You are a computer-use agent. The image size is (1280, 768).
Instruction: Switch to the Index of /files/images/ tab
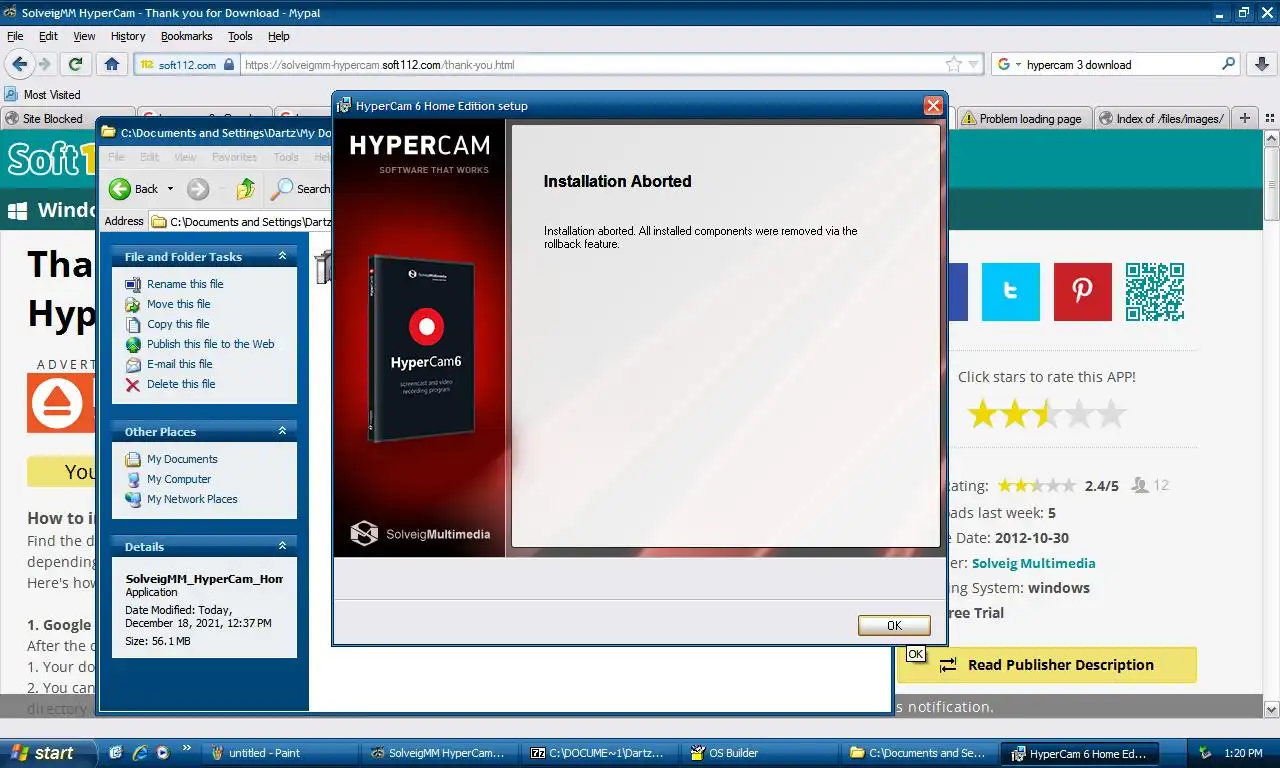coord(1161,118)
